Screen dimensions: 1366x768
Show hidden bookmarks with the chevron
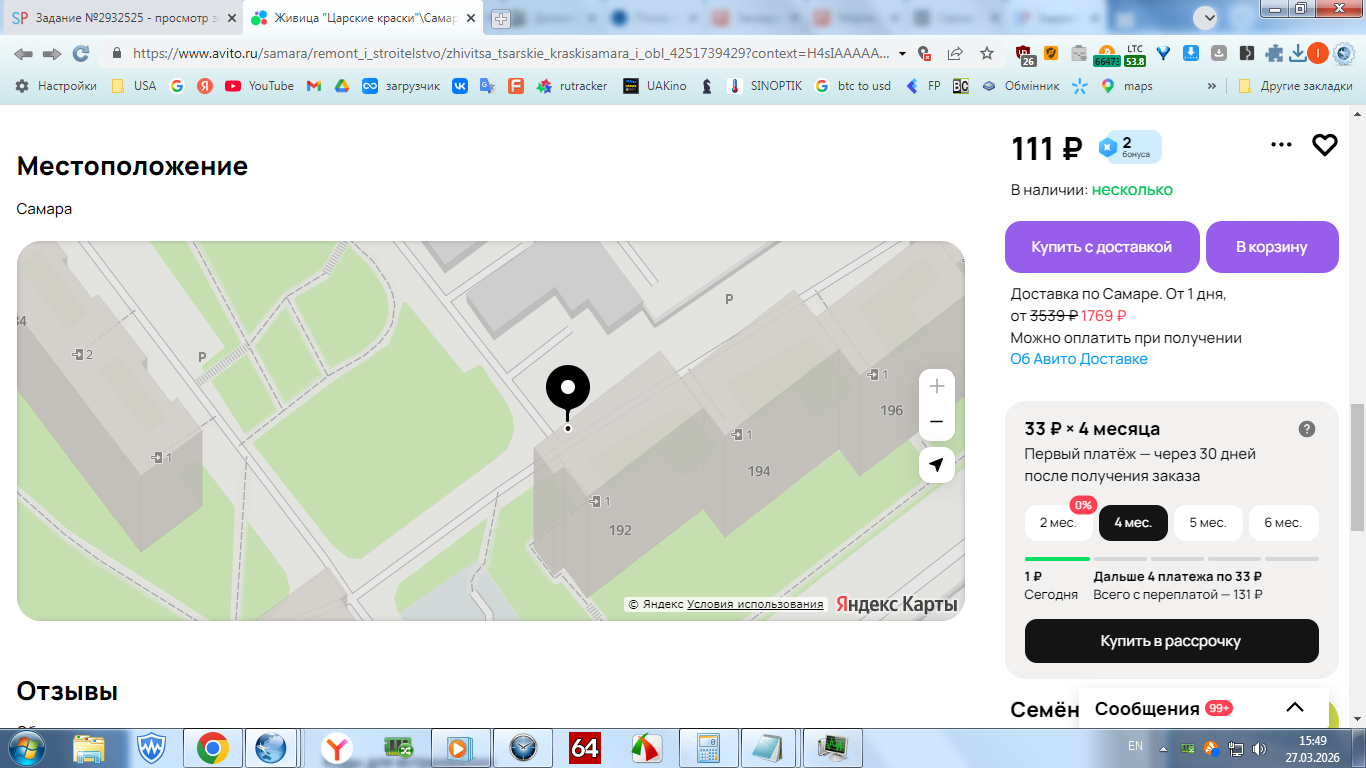click(x=1212, y=86)
